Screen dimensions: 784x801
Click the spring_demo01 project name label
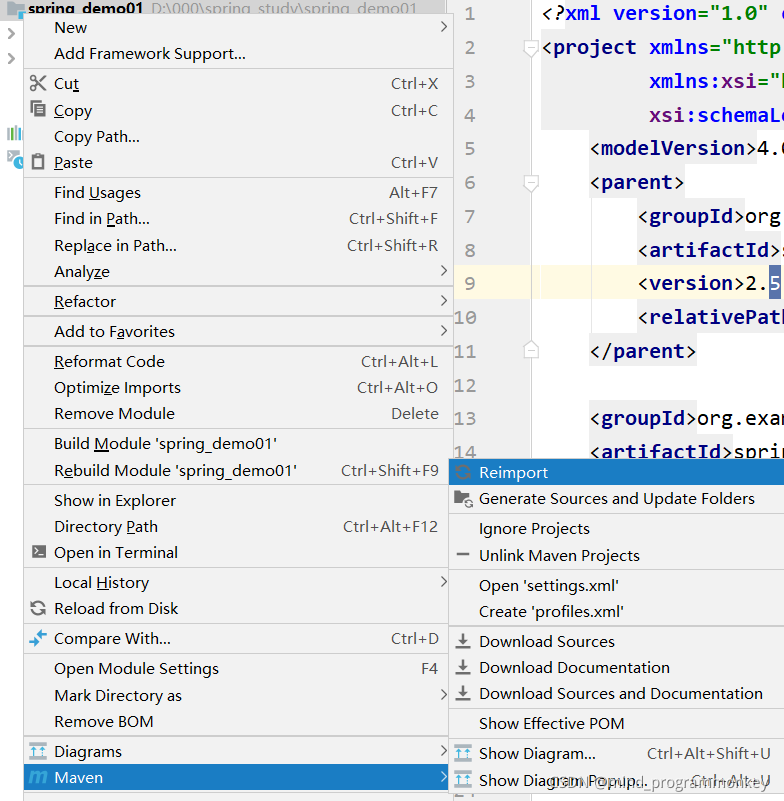85,8
